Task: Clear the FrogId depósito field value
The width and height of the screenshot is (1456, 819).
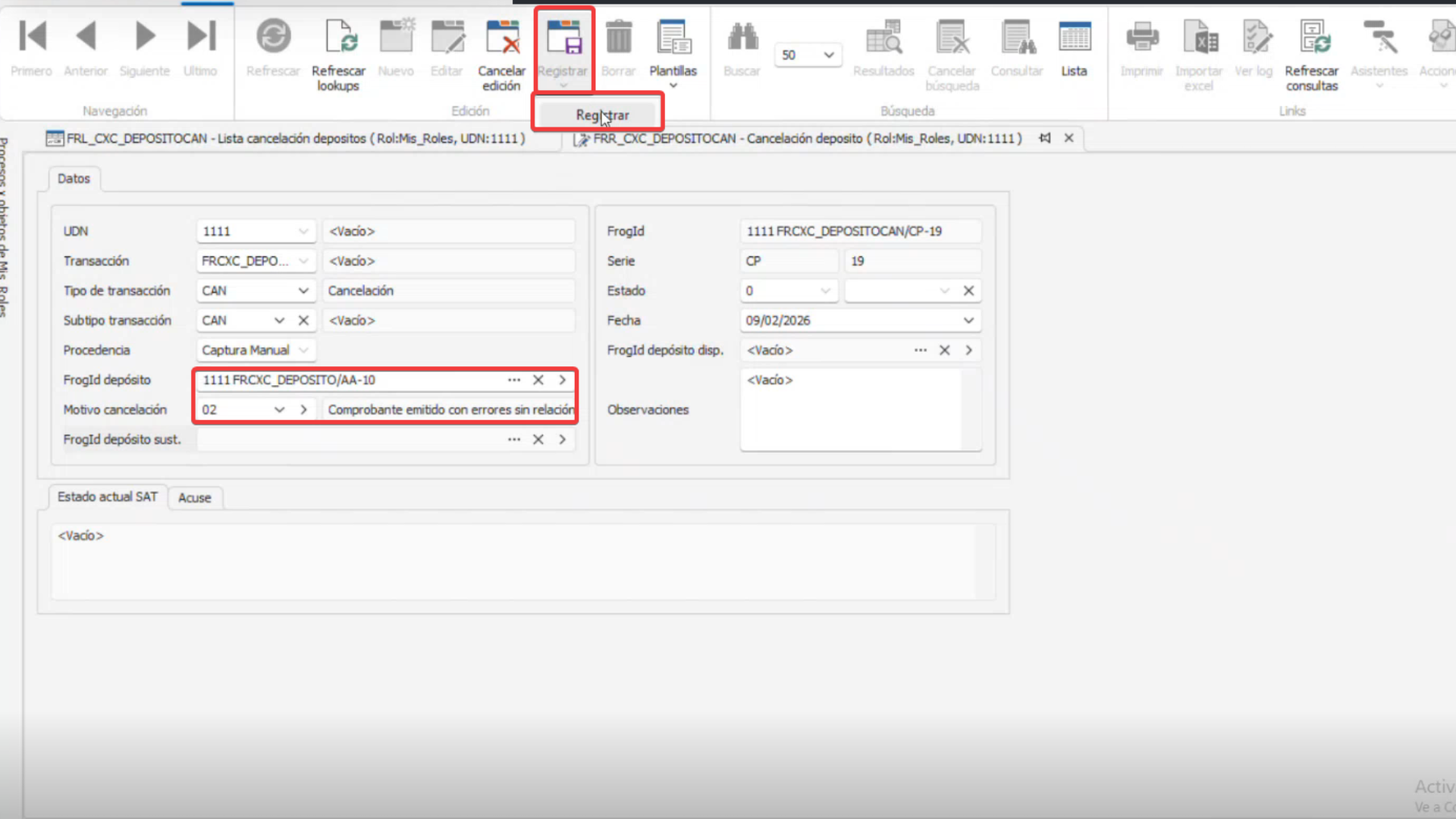Action: coord(538,380)
